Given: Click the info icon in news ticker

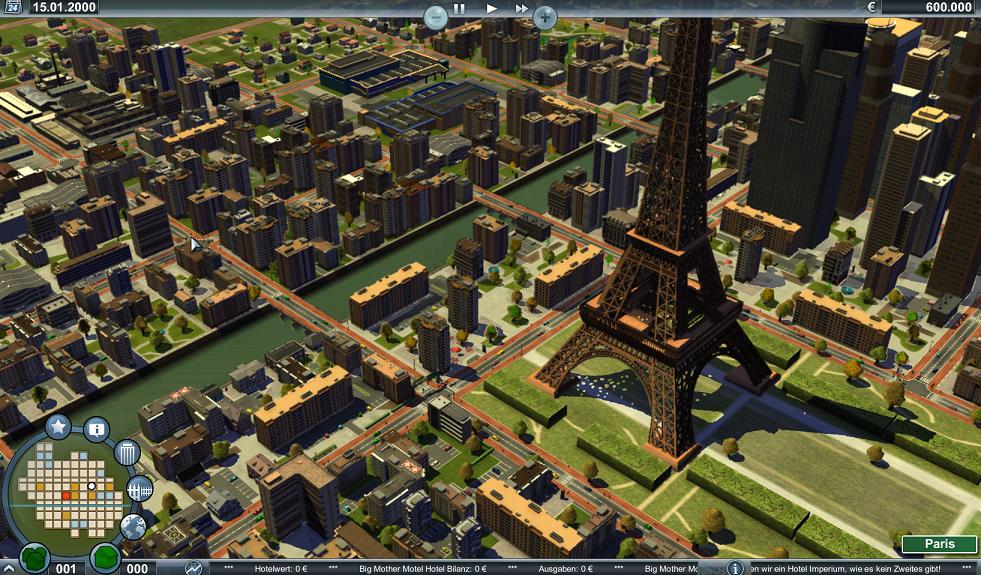Looking at the screenshot, I should pyautogui.click(x=735, y=568).
